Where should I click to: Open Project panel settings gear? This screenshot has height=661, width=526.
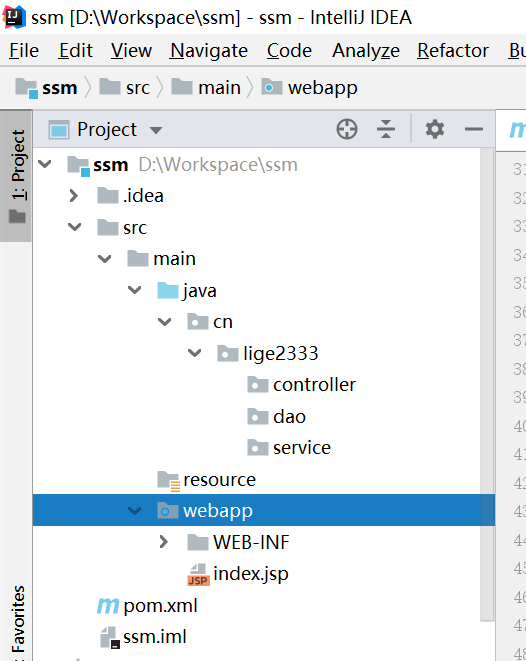(435, 129)
